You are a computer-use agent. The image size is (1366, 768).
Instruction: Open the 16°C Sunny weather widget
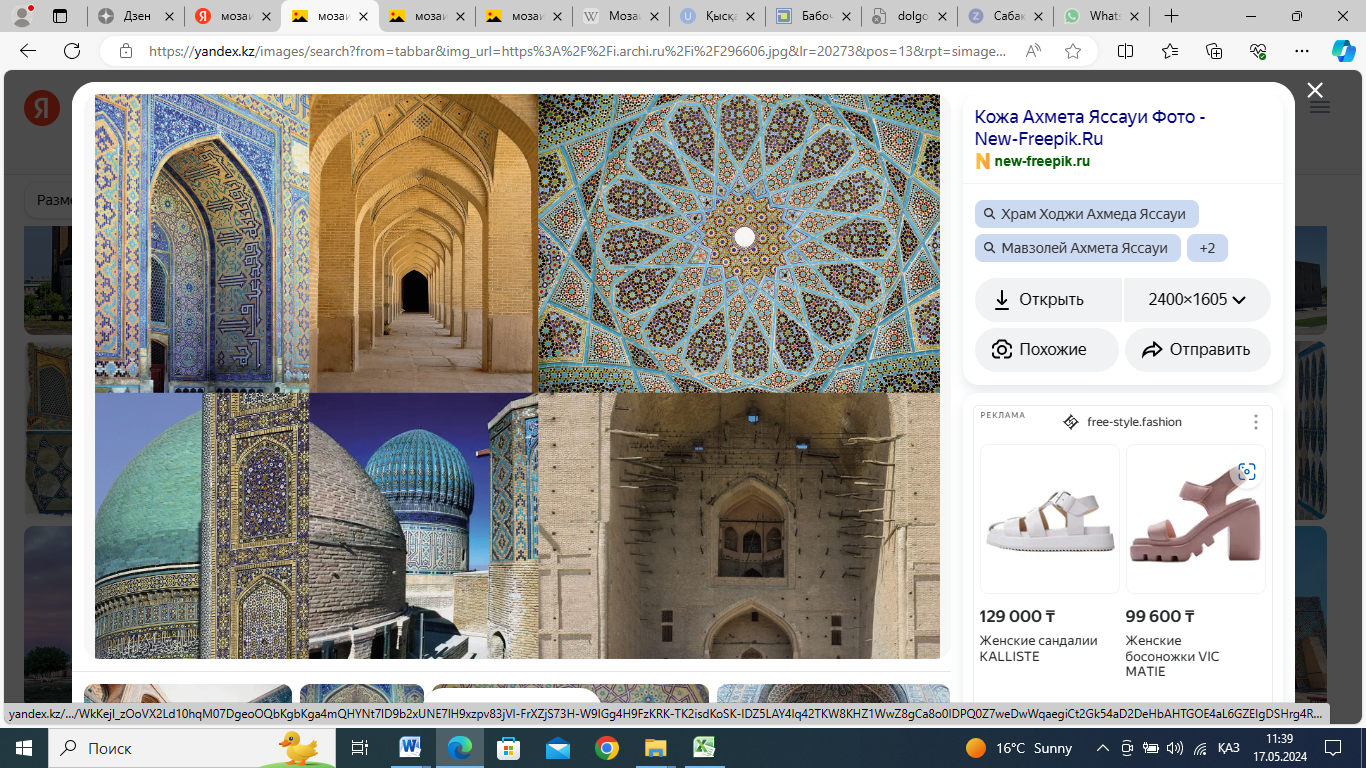click(1019, 748)
